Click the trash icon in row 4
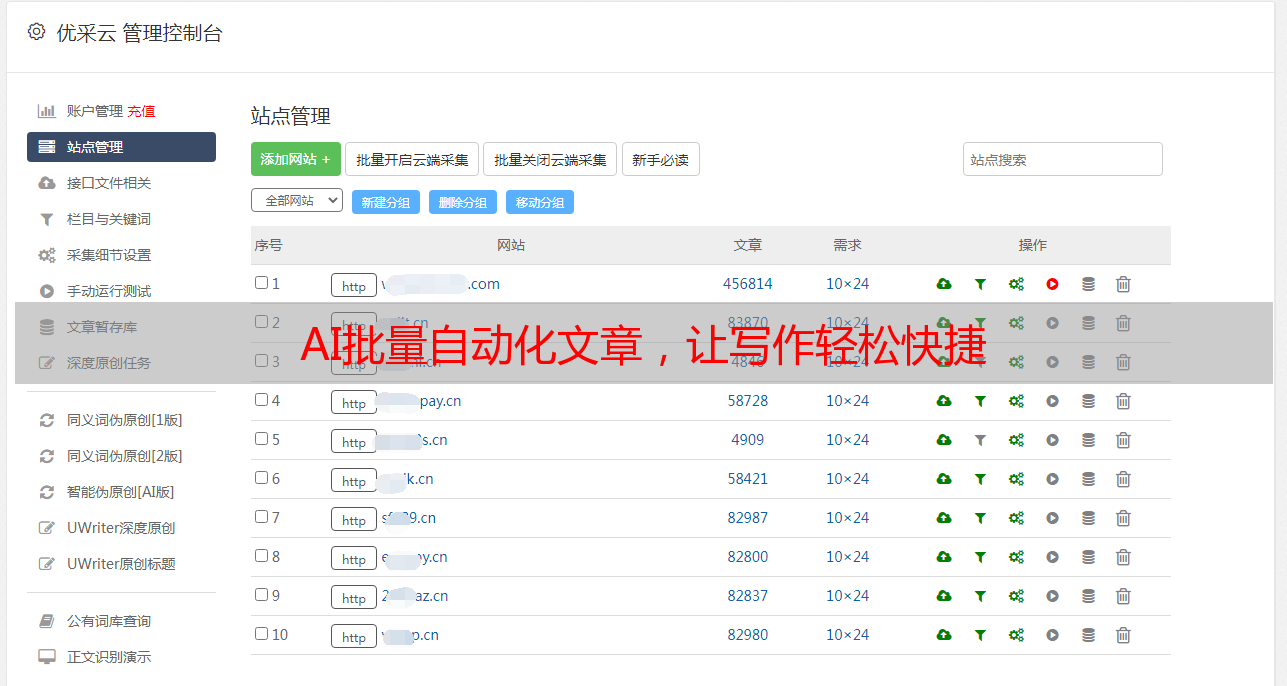The height and width of the screenshot is (686, 1287). (1123, 401)
